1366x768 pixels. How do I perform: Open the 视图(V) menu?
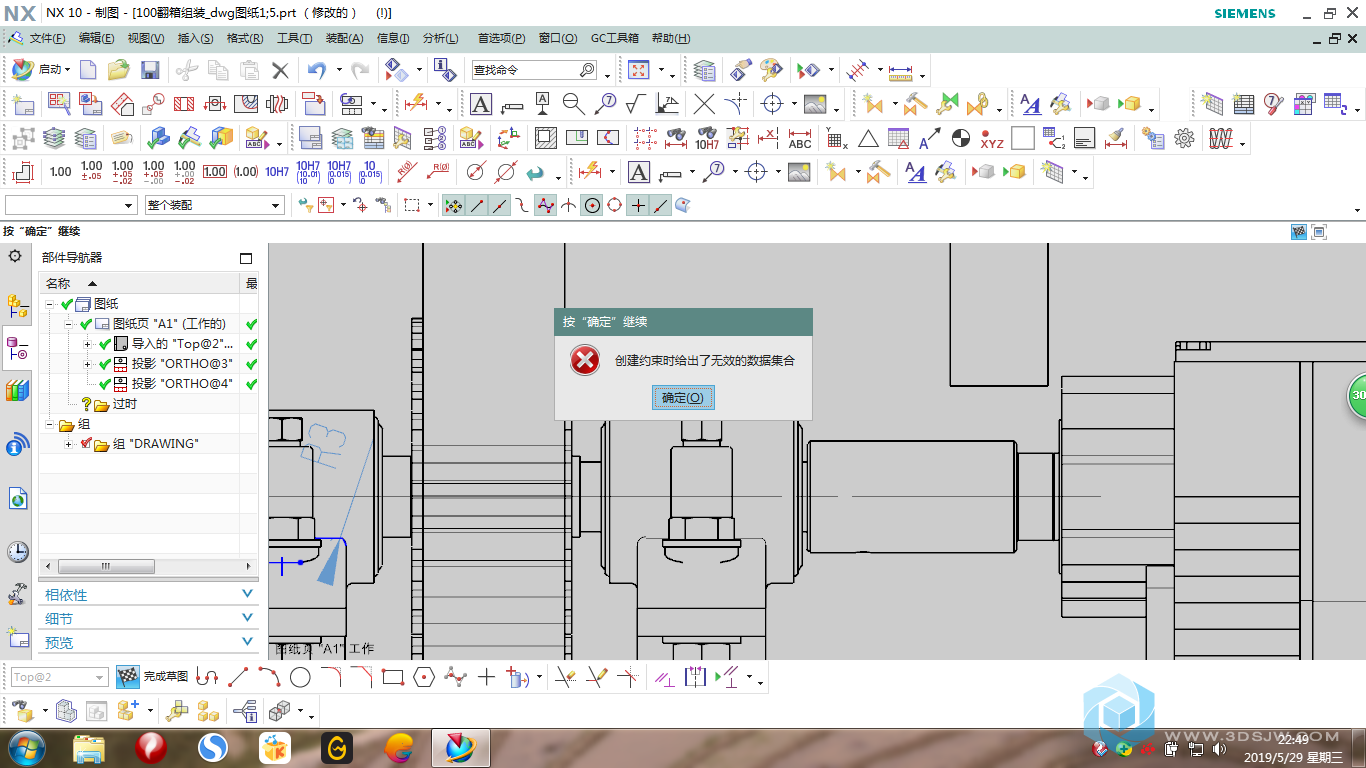point(146,38)
